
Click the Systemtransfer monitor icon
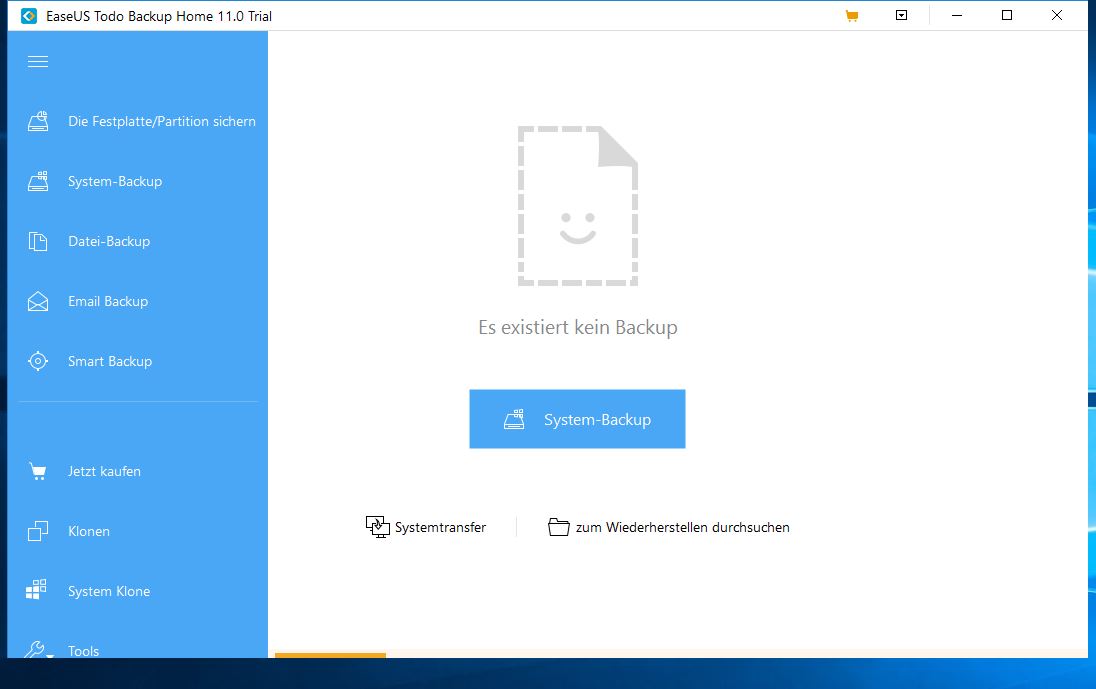[377, 527]
